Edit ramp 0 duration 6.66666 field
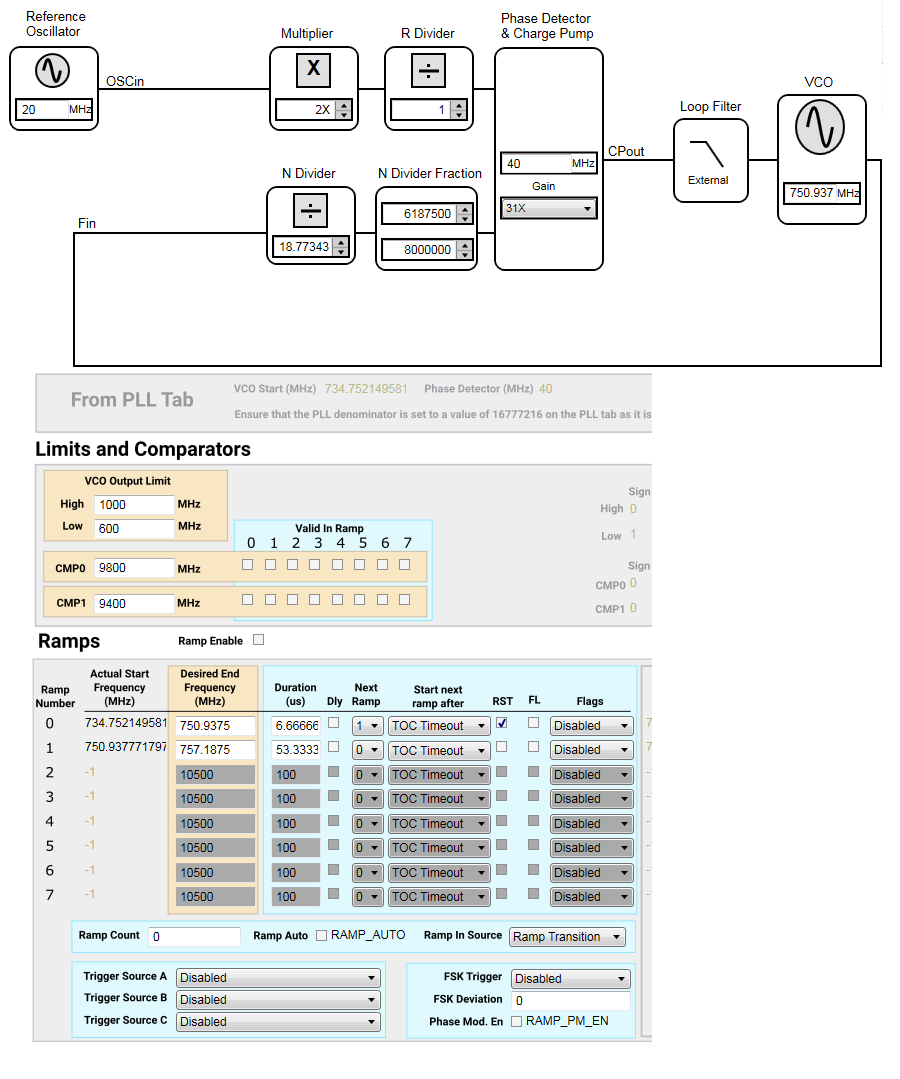Image resolution: width=900 pixels, height=1079 pixels. (x=296, y=726)
